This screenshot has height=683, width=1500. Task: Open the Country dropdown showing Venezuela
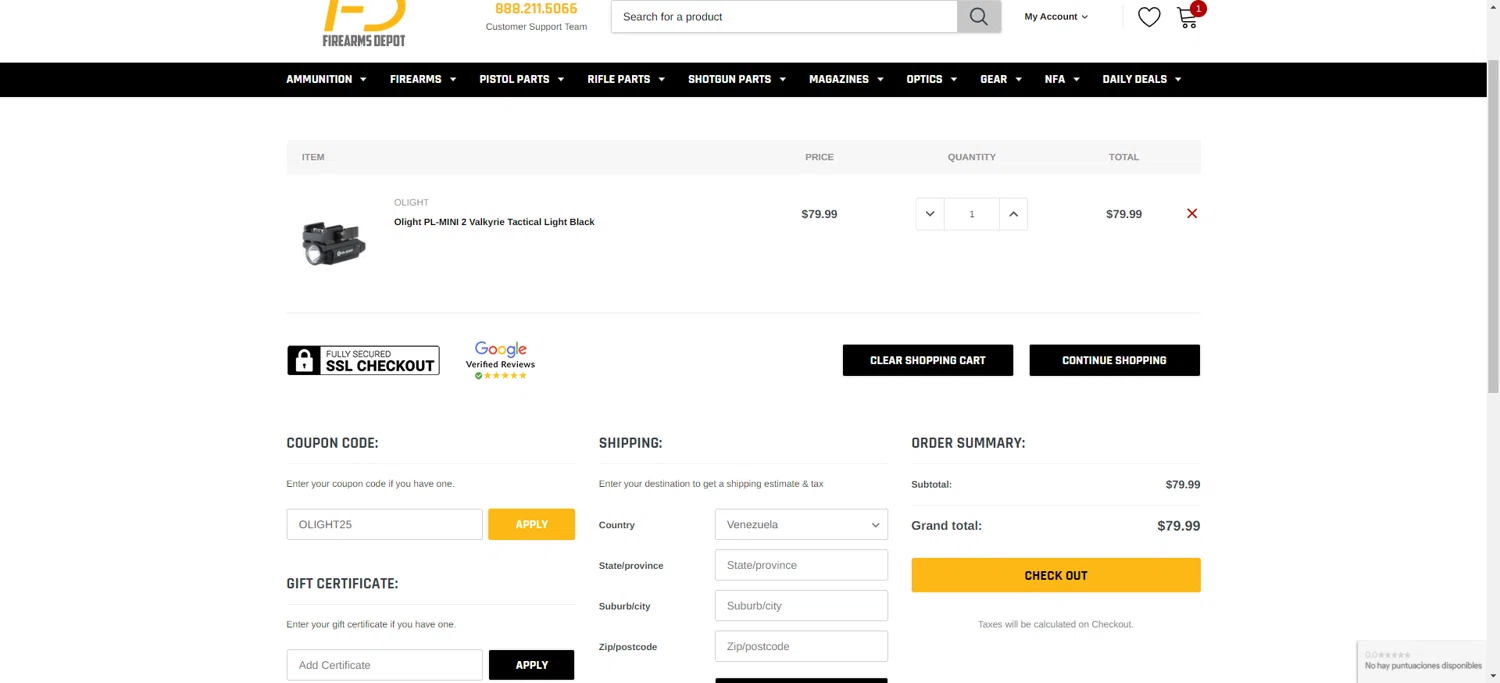[801, 524]
